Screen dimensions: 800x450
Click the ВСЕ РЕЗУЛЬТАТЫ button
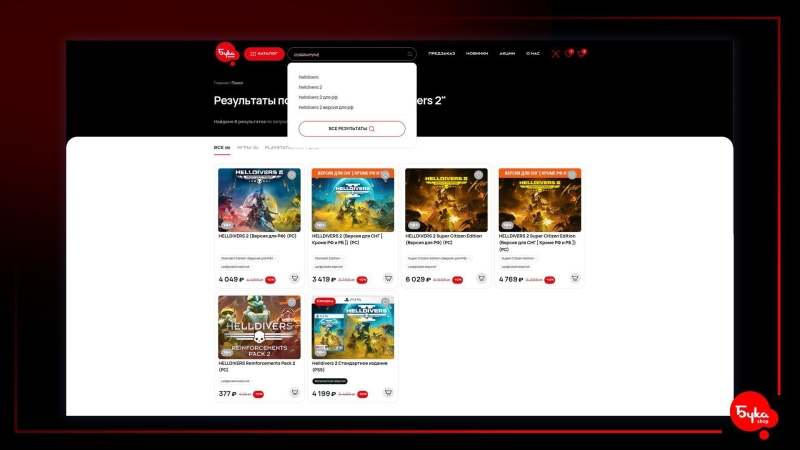352,129
